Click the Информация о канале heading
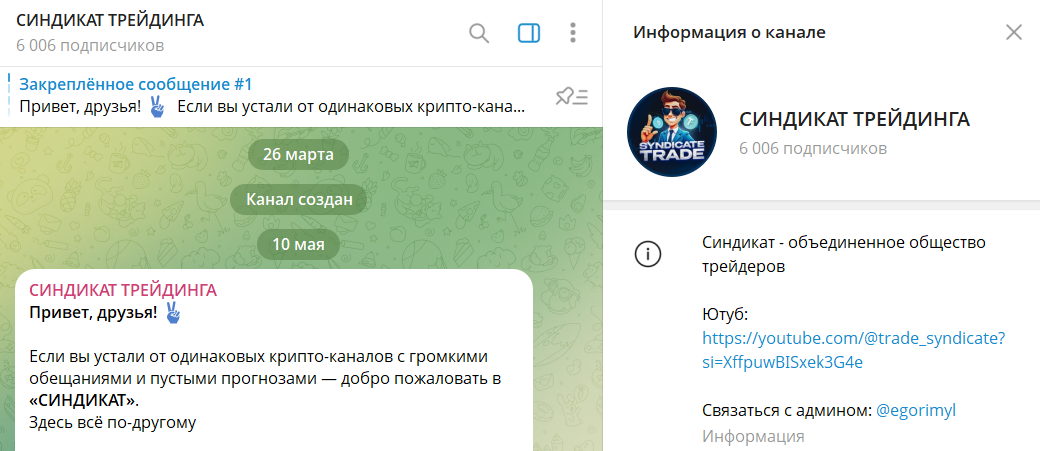 click(x=730, y=32)
